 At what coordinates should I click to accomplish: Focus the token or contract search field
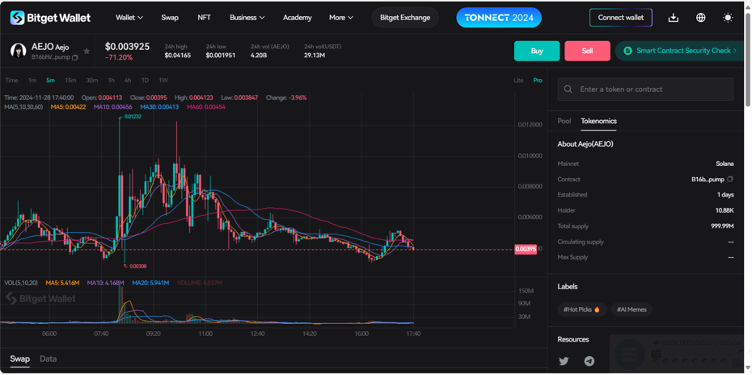tap(645, 89)
